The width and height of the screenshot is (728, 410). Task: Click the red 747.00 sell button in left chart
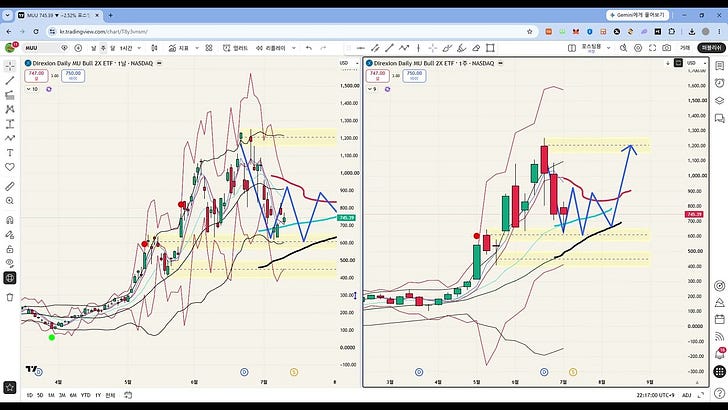36,75
